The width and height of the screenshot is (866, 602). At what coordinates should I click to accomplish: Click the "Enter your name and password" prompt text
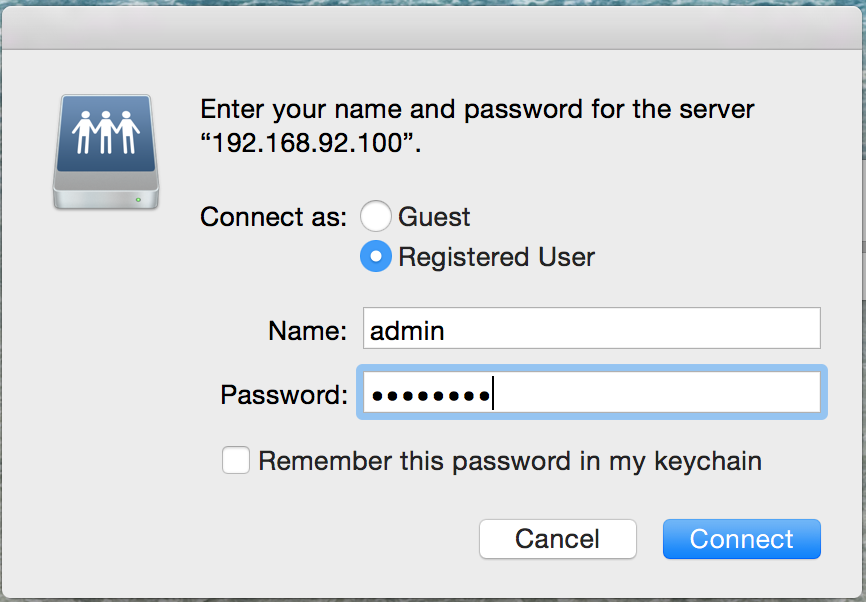(477, 109)
